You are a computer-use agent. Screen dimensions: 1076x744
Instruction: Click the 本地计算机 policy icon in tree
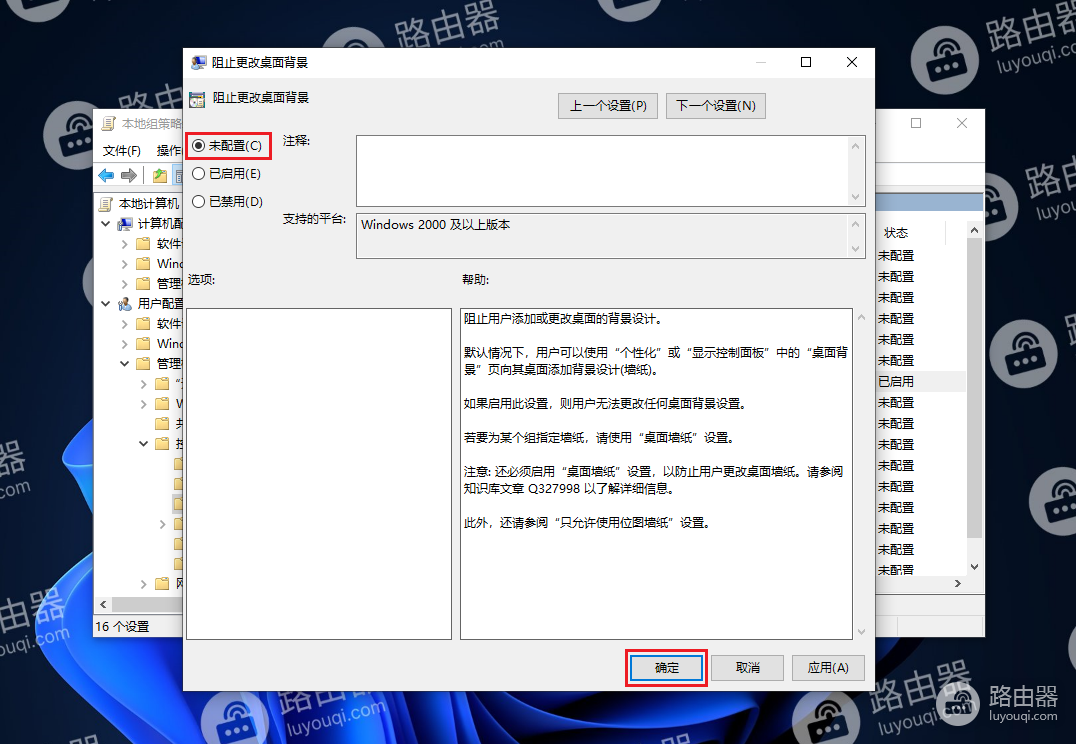pos(106,204)
